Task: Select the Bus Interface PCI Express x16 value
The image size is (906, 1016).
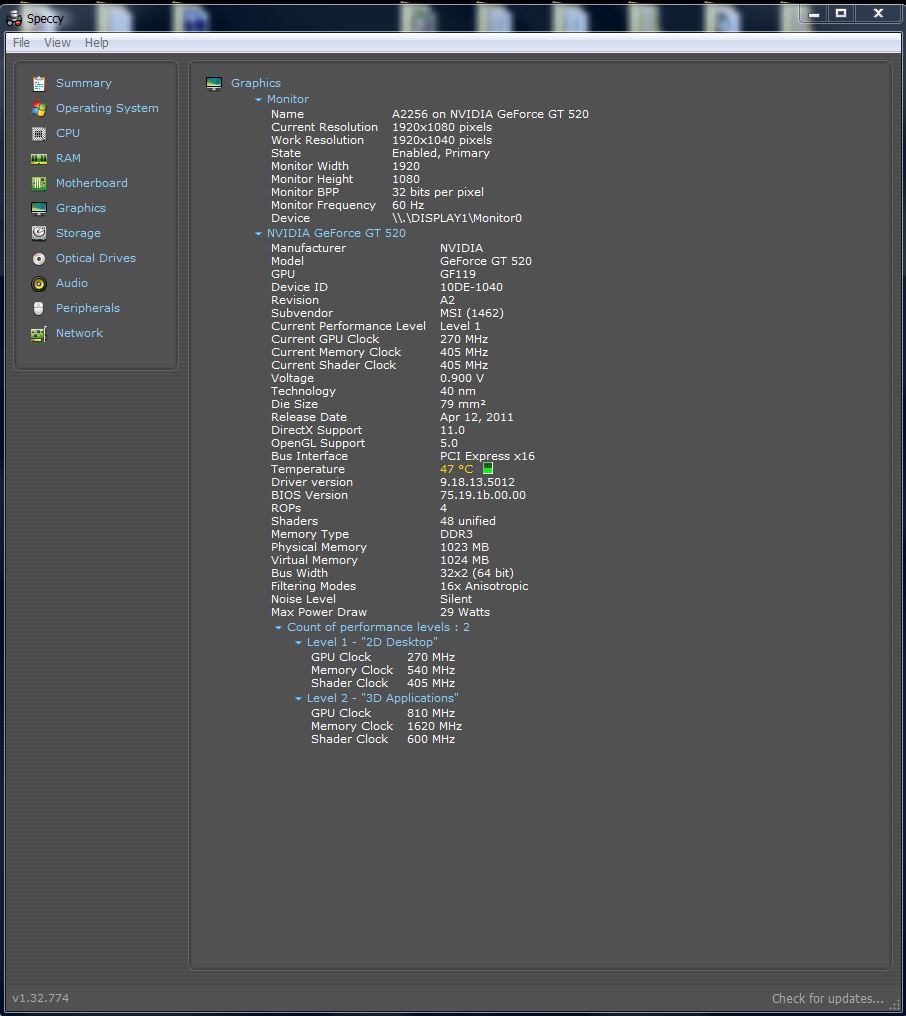Action: tap(487, 456)
